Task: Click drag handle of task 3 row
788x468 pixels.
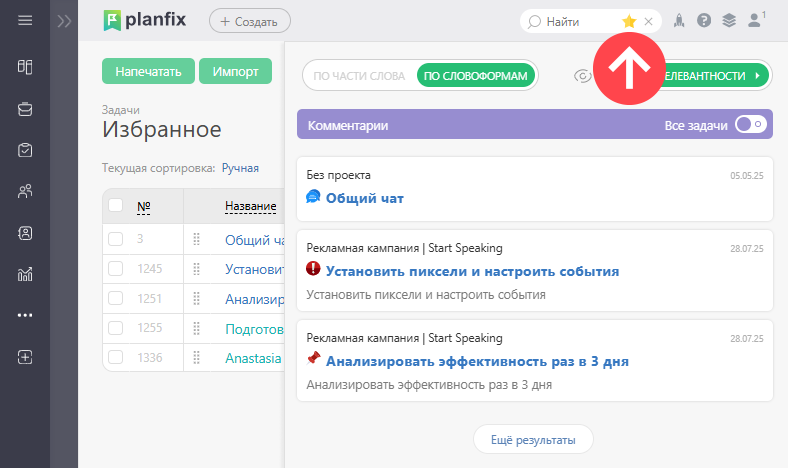Action: (196, 239)
